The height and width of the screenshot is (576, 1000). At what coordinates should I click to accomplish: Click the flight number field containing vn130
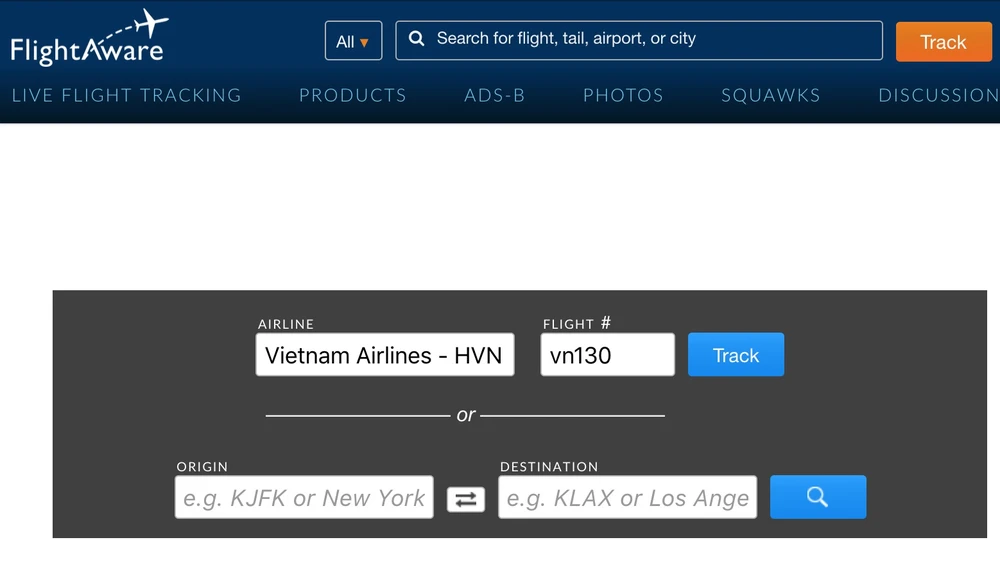tap(607, 356)
